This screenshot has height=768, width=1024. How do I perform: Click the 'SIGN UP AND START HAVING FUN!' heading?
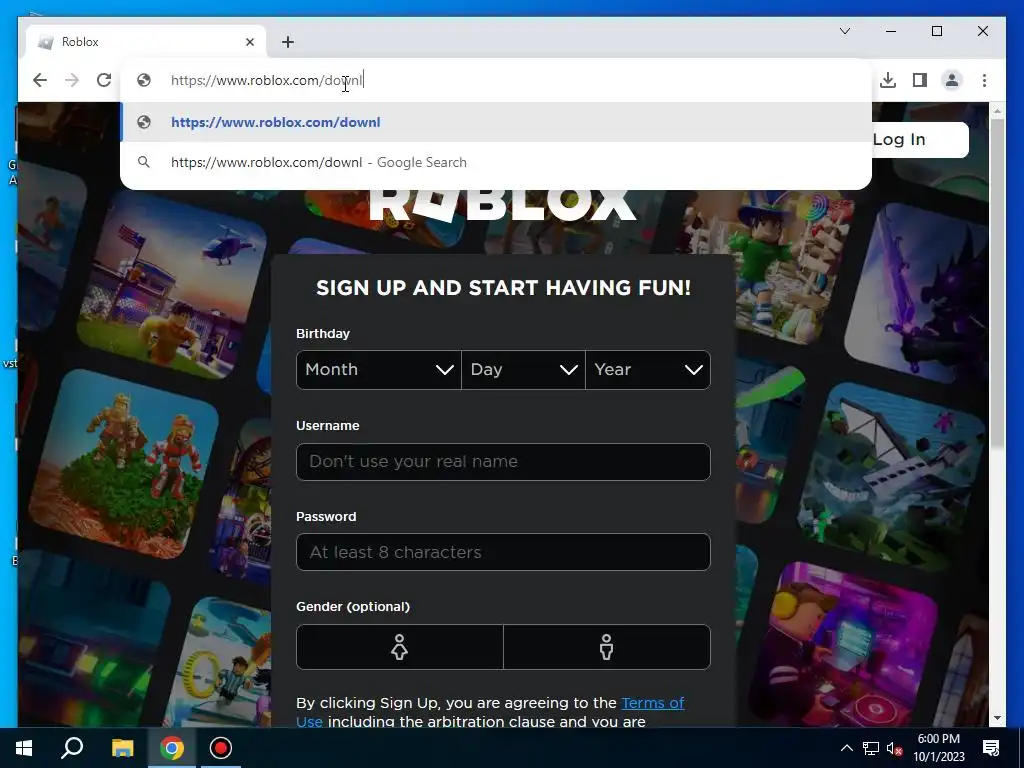tap(503, 288)
